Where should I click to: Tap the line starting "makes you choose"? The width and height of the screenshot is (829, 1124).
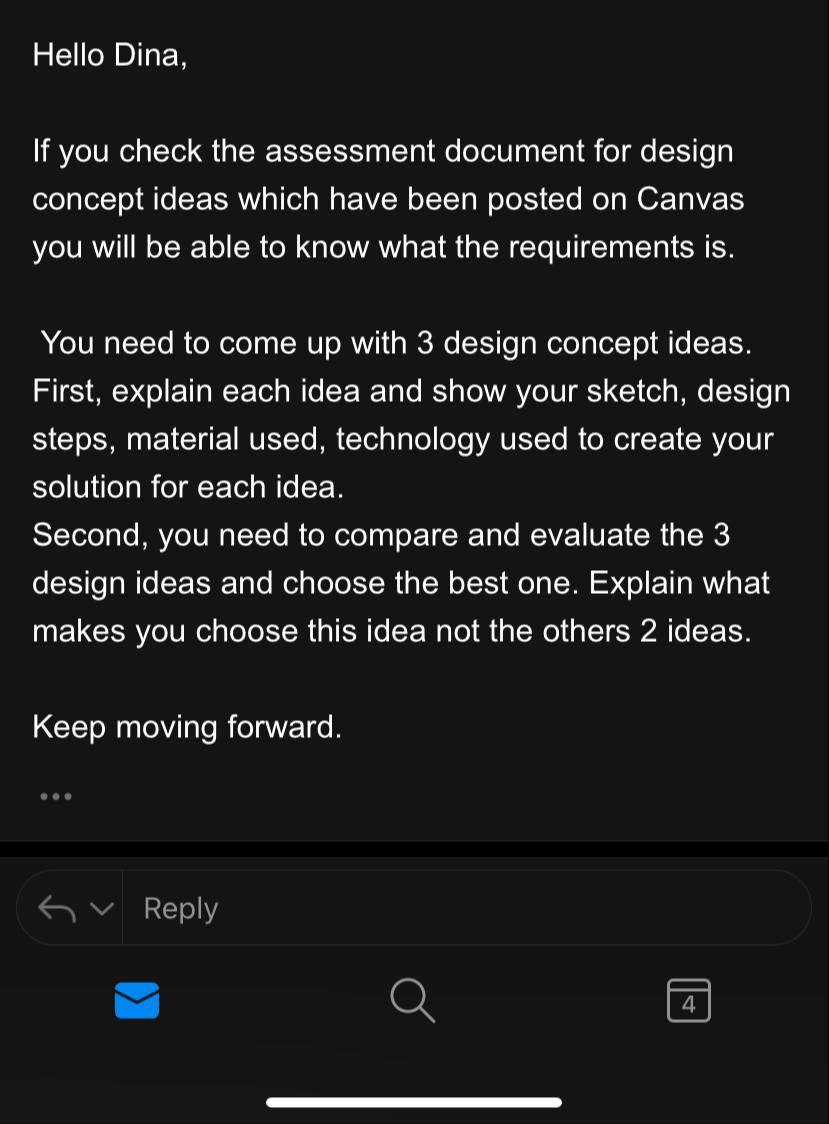pyautogui.click(x=392, y=632)
